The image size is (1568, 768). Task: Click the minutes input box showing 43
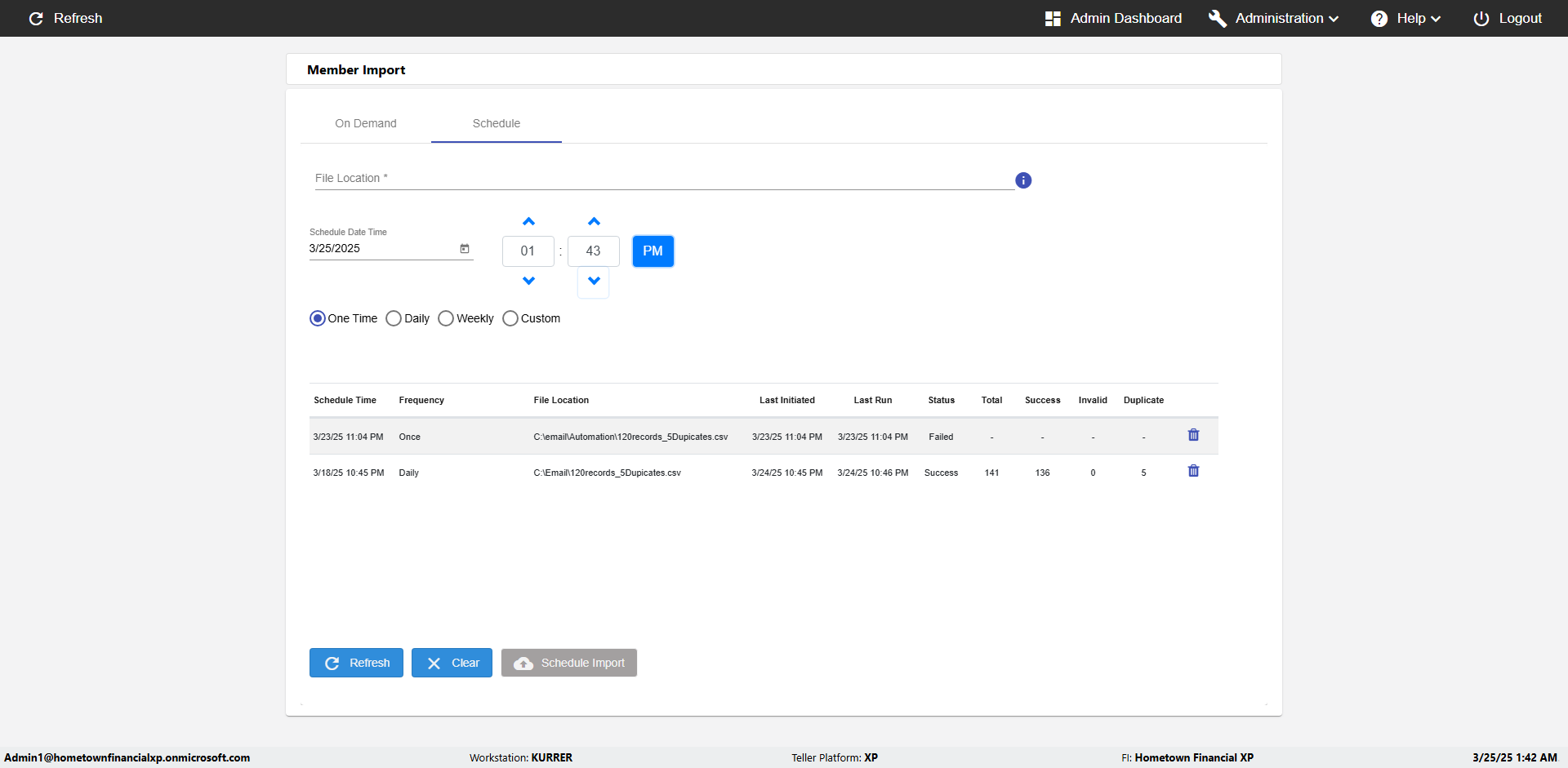pyautogui.click(x=594, y=251)
